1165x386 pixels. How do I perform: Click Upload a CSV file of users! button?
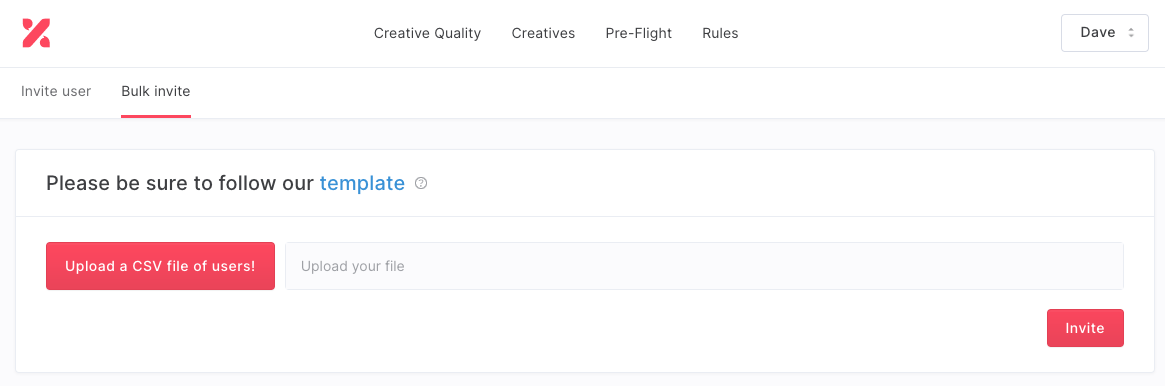(x=160, y=266)
